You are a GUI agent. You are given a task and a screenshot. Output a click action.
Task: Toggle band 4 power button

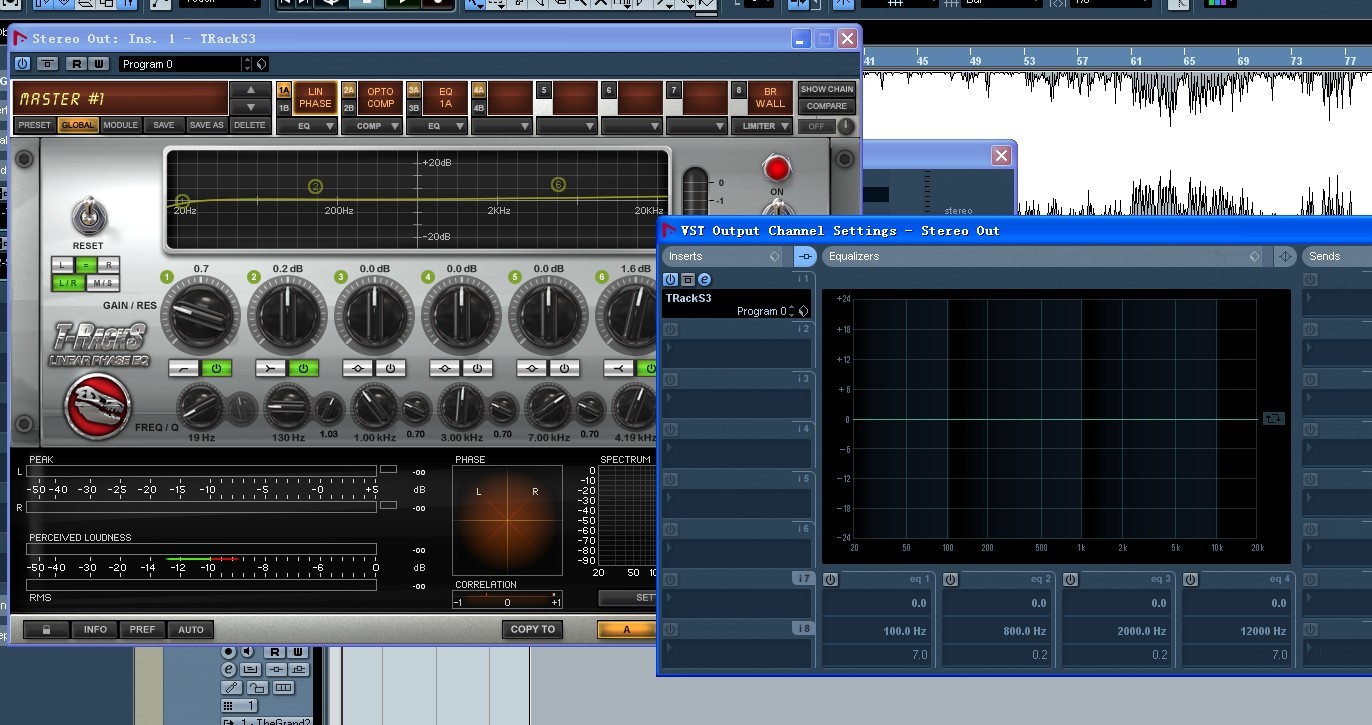[477, 368]
